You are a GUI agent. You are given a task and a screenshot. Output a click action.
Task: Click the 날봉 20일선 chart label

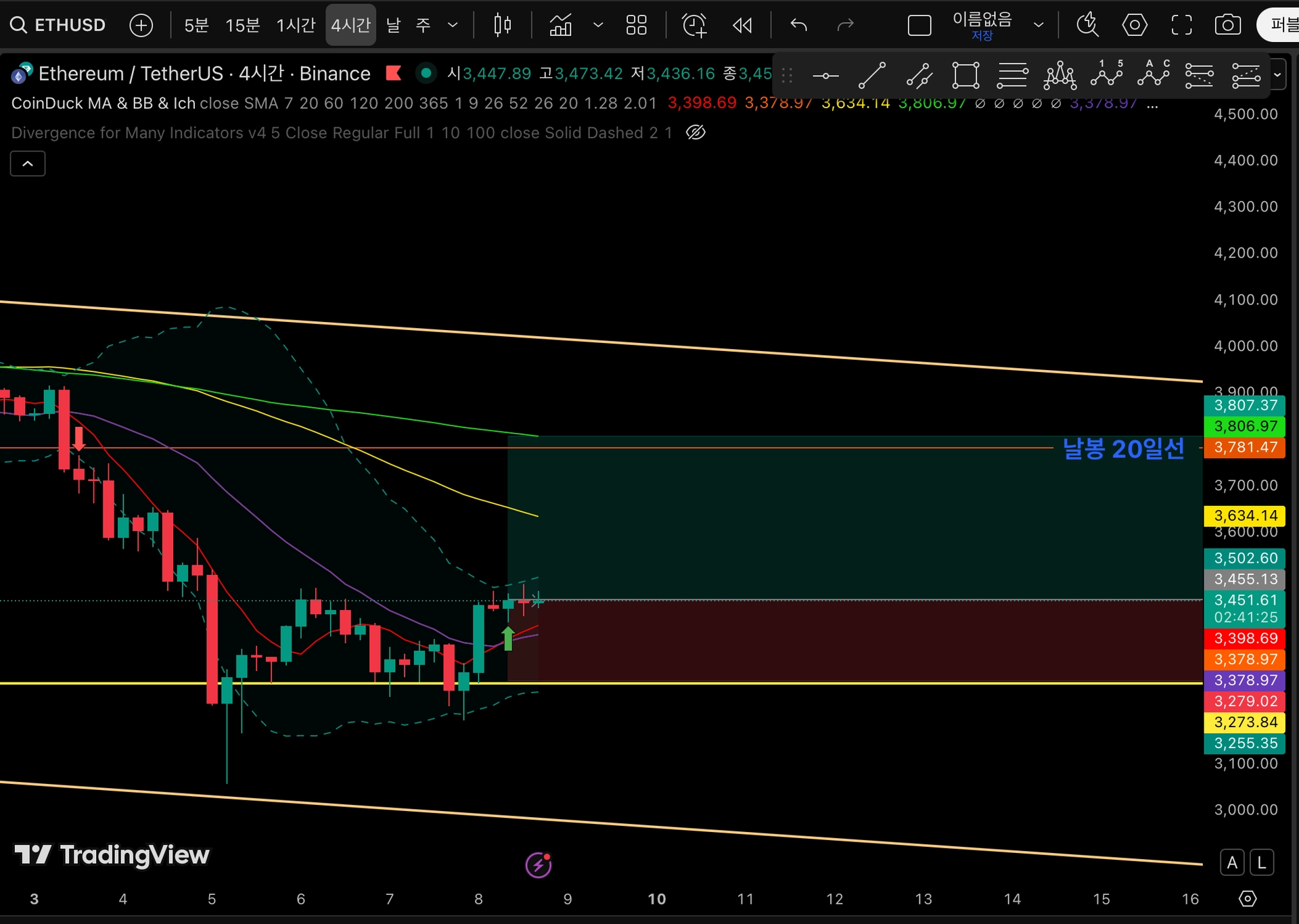pyautogui.click(x=1123, y=449)
